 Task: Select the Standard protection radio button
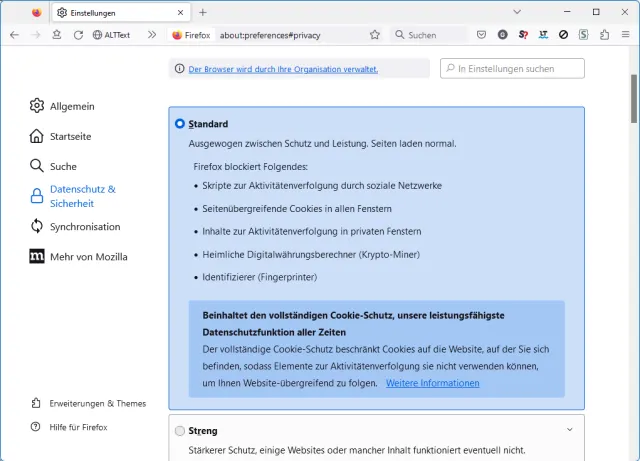click(180, 124)
